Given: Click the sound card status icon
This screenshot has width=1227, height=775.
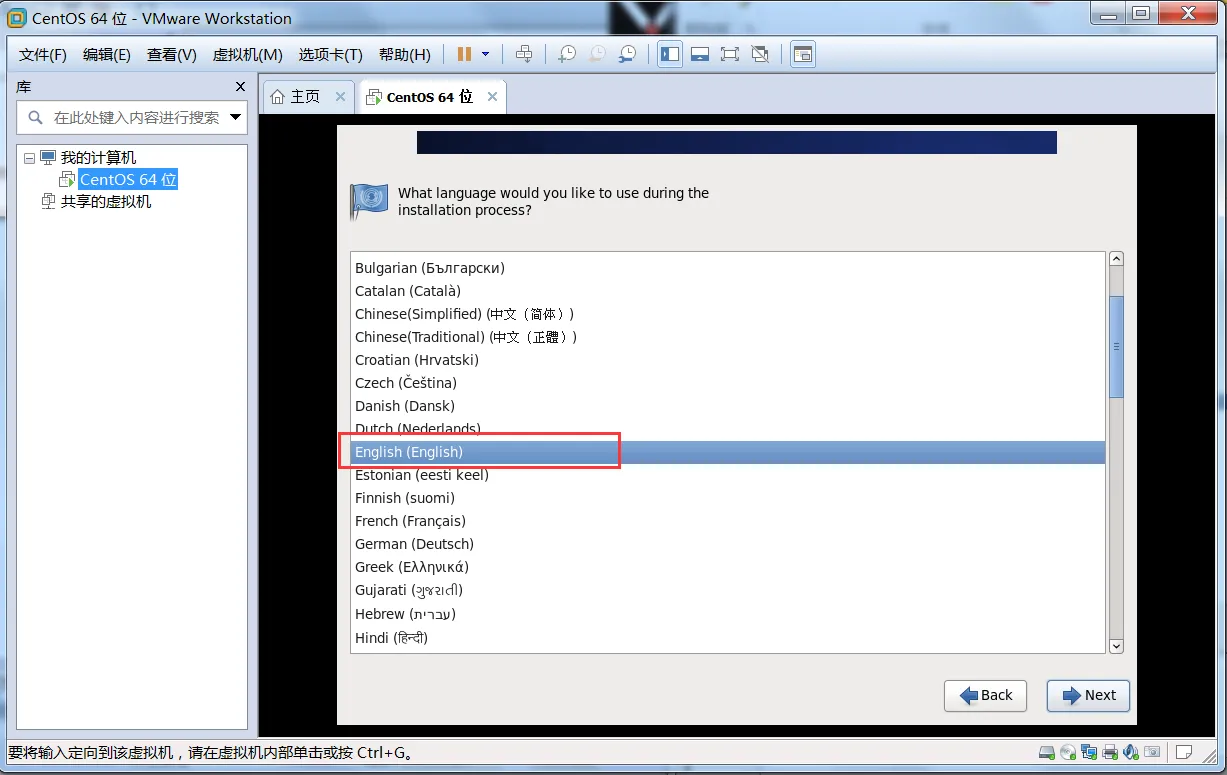Looking at the screenshot, I should coord(1131,752).
